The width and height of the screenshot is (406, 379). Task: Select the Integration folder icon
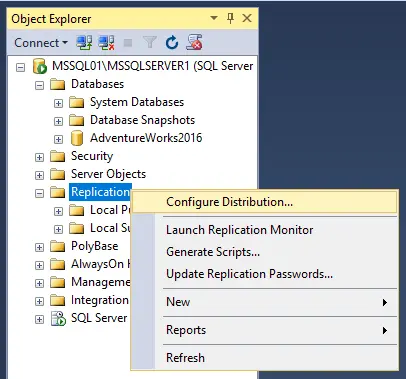(x=57, y=300)
